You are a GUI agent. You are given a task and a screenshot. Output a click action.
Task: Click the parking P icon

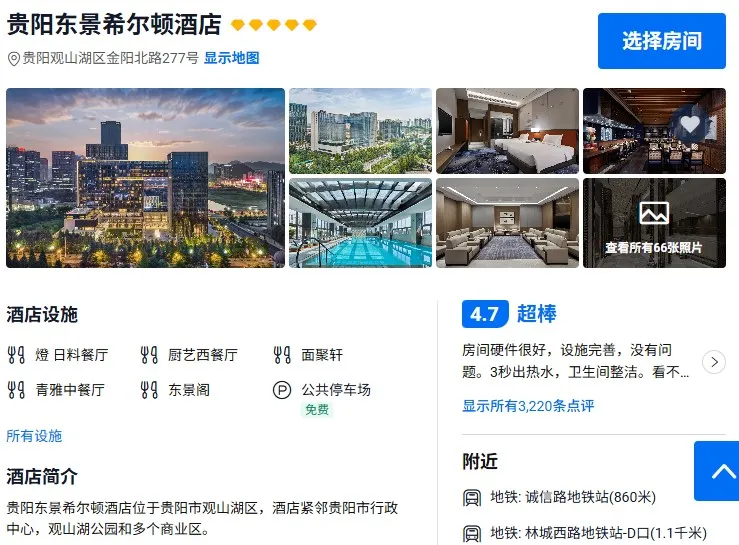[282, 390]
